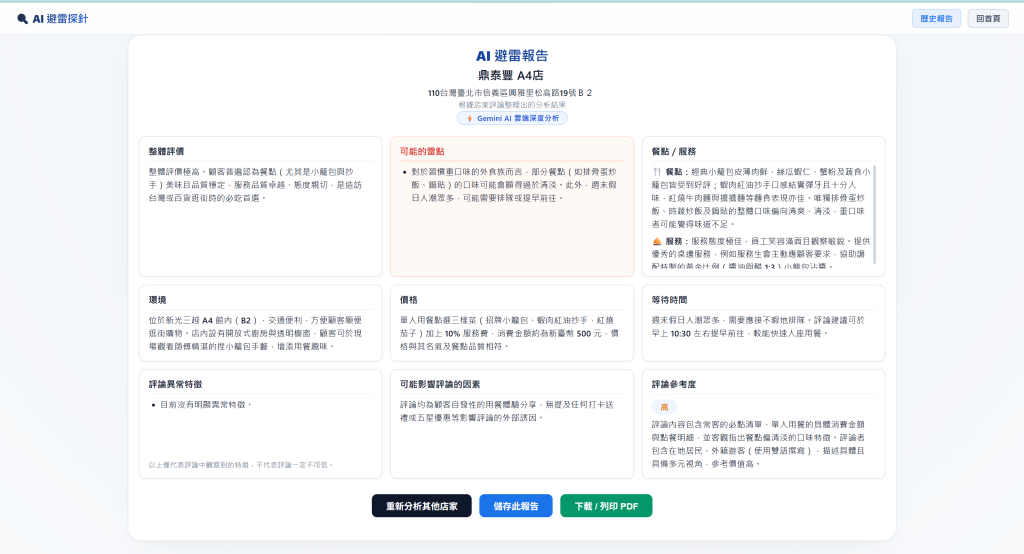Screen dimensions: 1024x554
Task: Click the 可能的雷點 card heading
Action: pyautogui.click(x=422, y=151)
